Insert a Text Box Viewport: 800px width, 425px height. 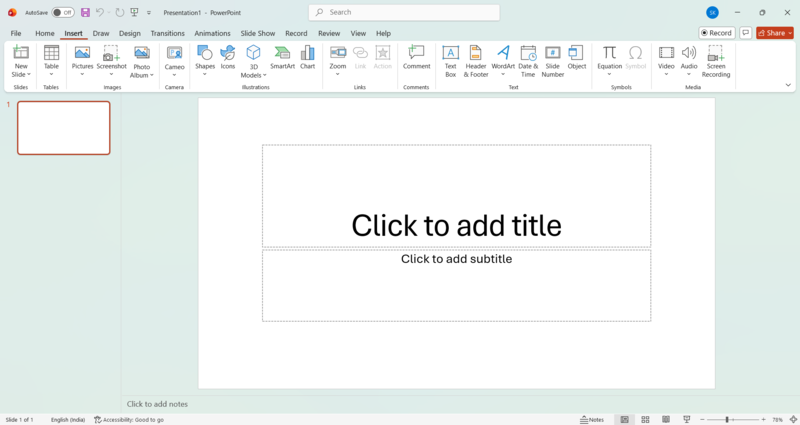451,61
